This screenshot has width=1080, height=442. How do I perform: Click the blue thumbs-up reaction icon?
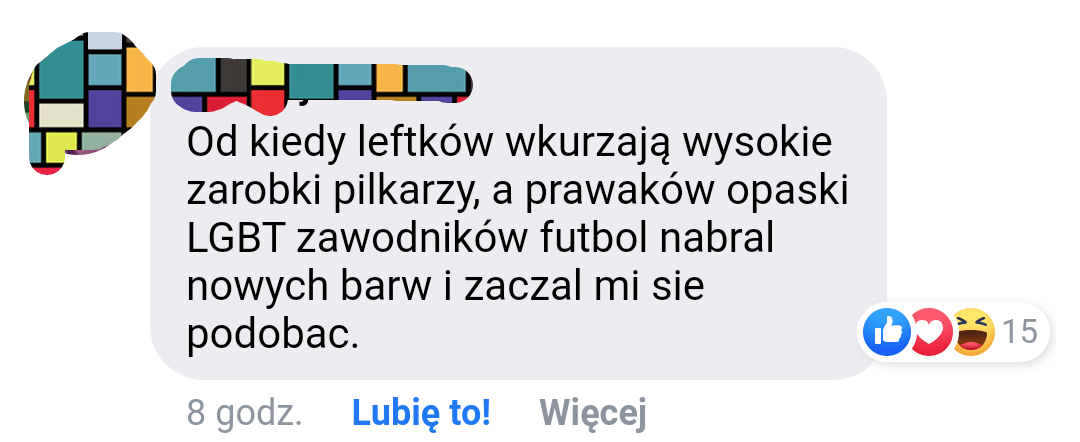[886, 332]
